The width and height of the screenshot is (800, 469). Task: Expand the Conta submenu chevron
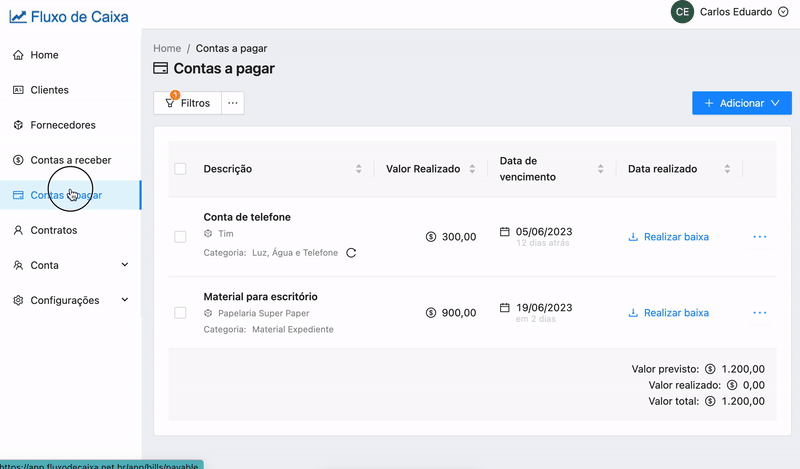pos(125,264)
